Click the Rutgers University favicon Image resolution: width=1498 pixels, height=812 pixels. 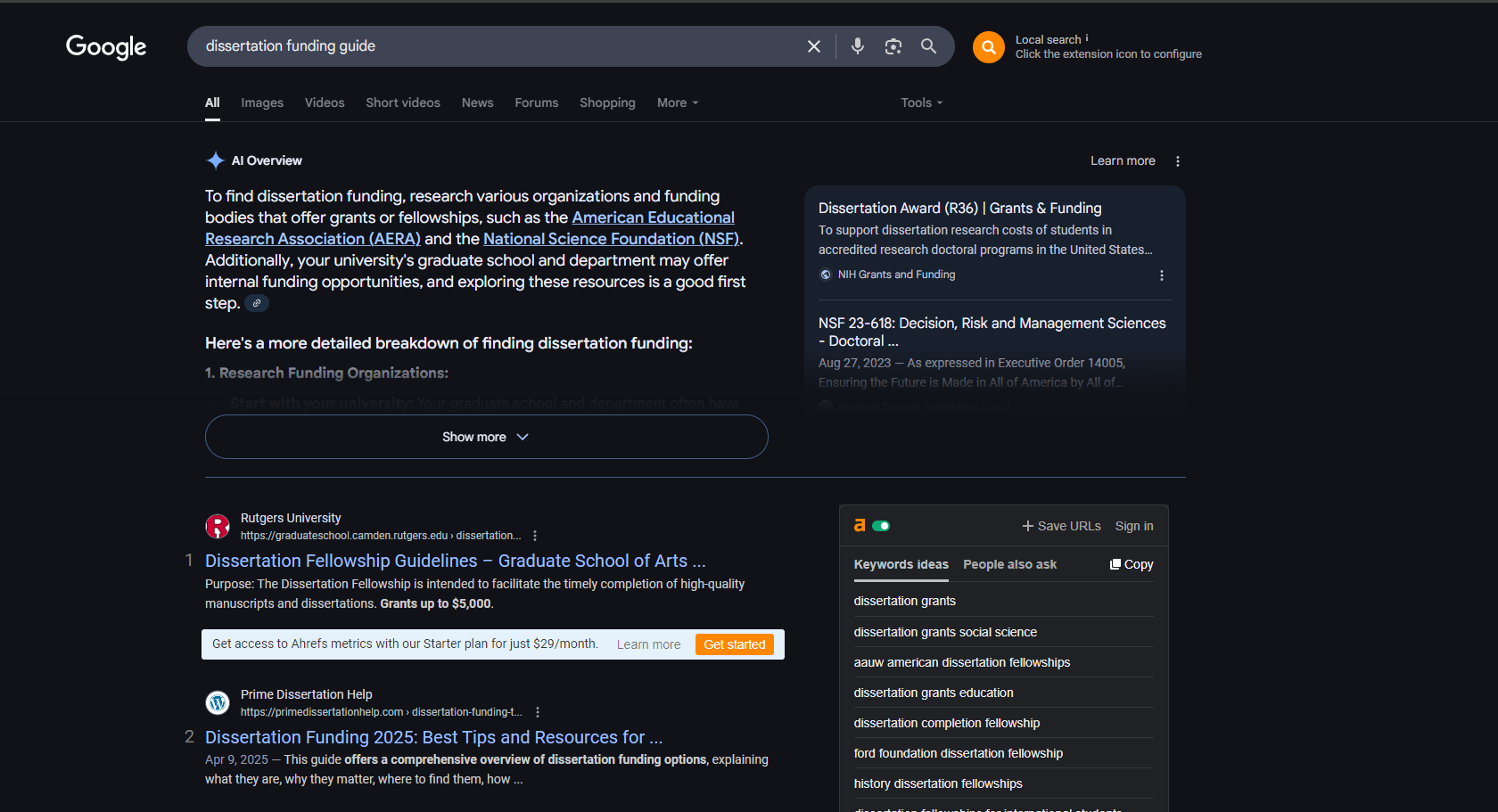click(x=218, y=527)
